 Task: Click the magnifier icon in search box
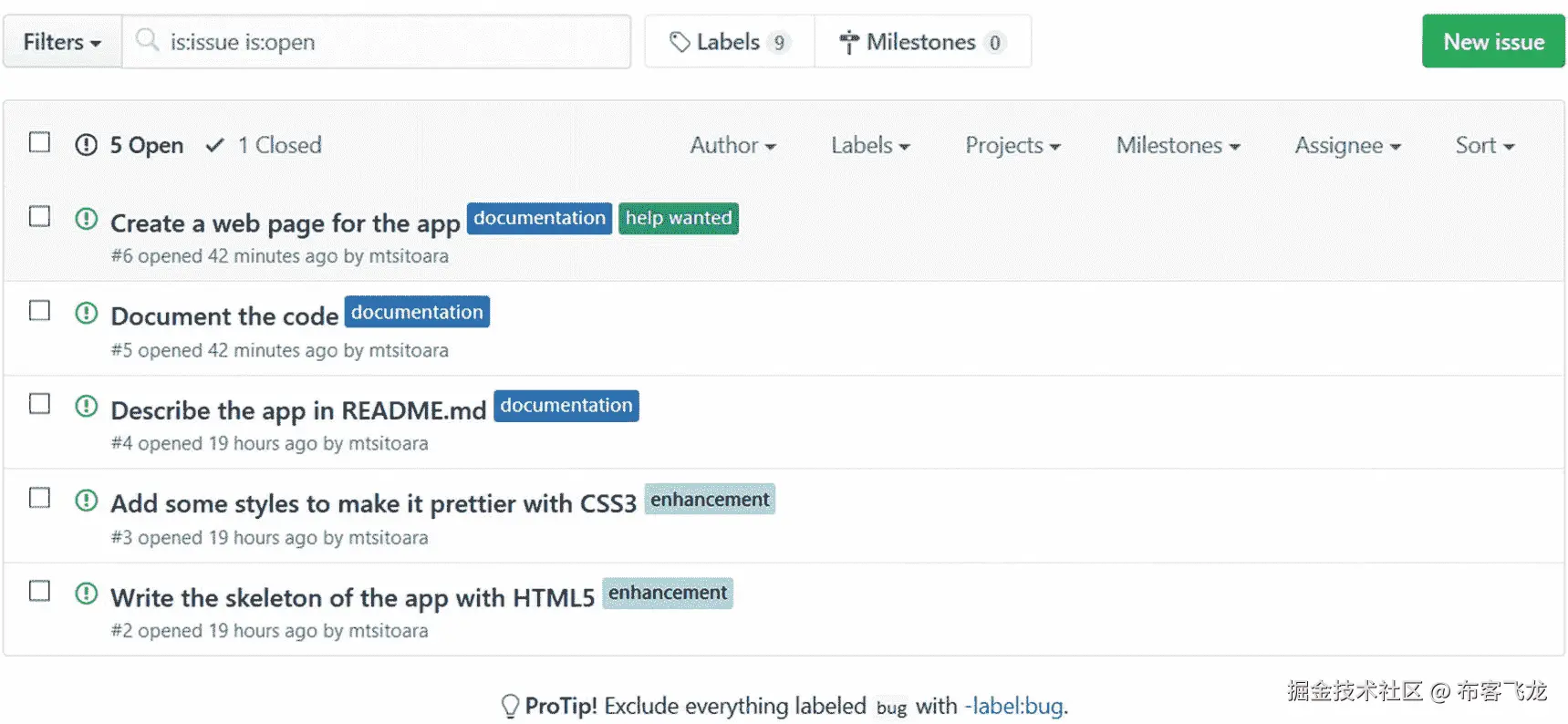click(x=147, y=40)
